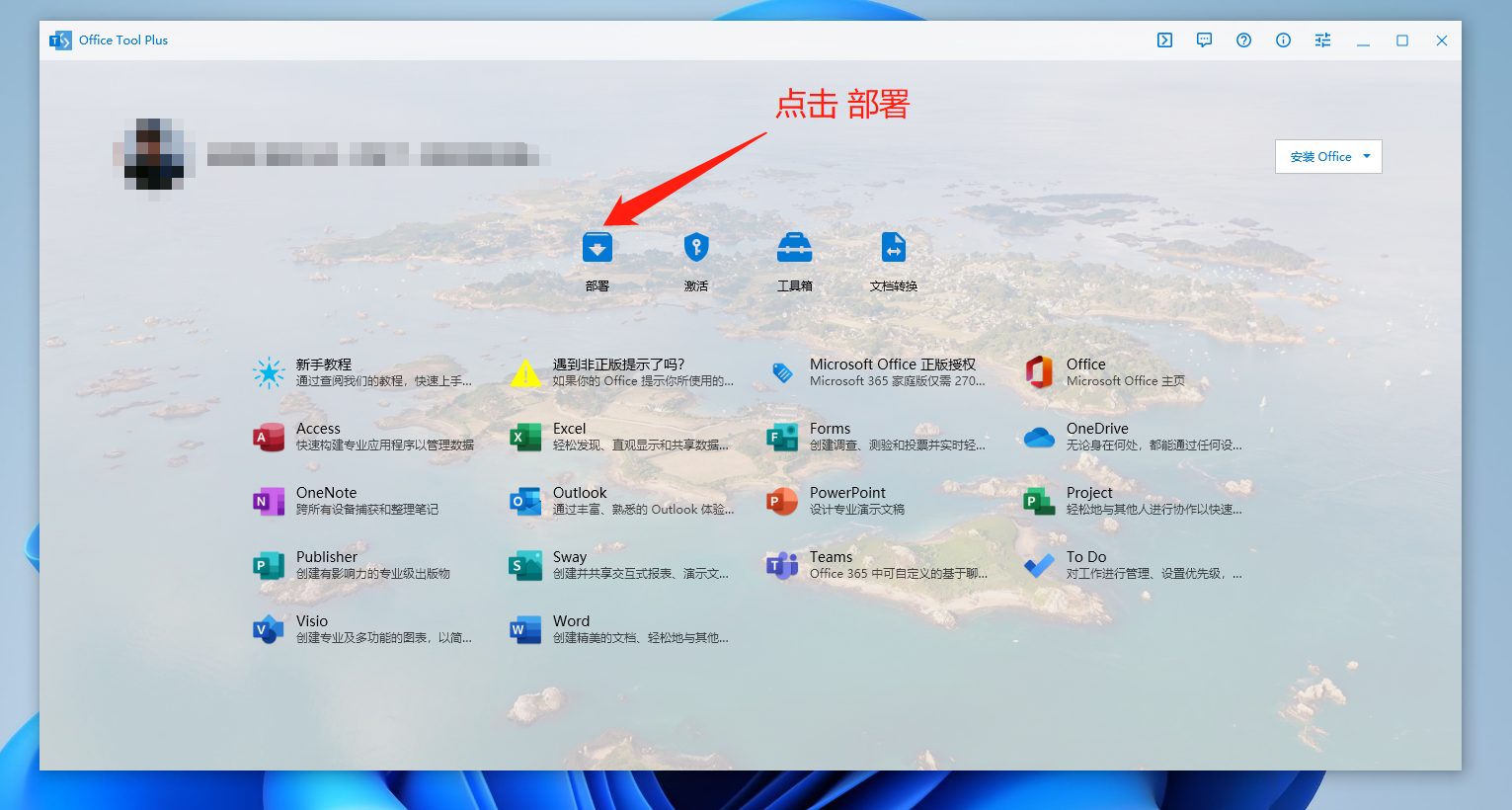Click the OneDrive cloud icon

[1039, 438]
